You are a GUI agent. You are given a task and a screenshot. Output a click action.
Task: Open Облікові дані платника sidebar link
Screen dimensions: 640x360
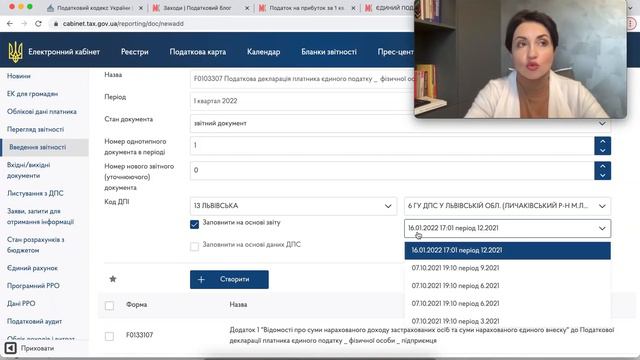point(42,111)
